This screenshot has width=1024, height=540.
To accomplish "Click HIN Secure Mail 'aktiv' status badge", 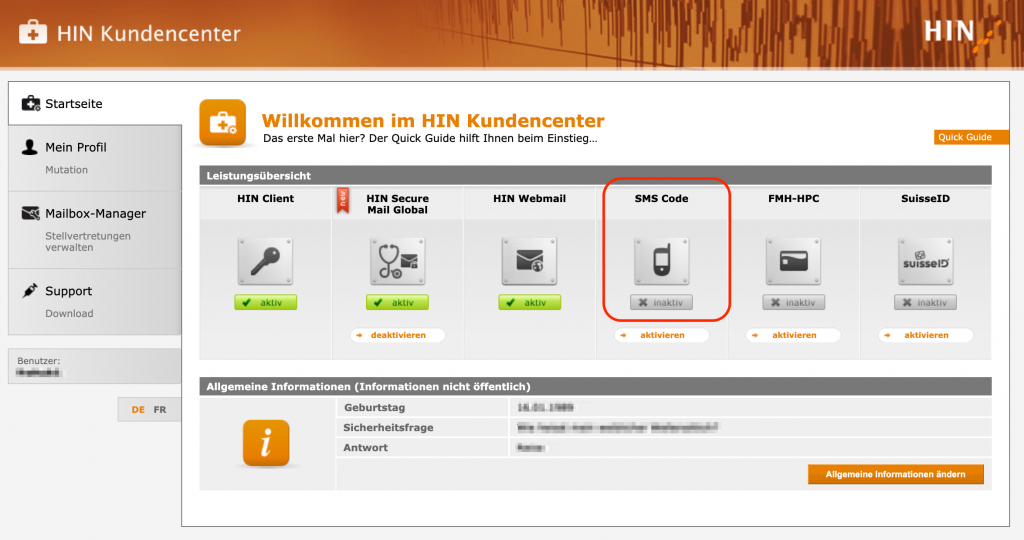I will tap(397, 302).
